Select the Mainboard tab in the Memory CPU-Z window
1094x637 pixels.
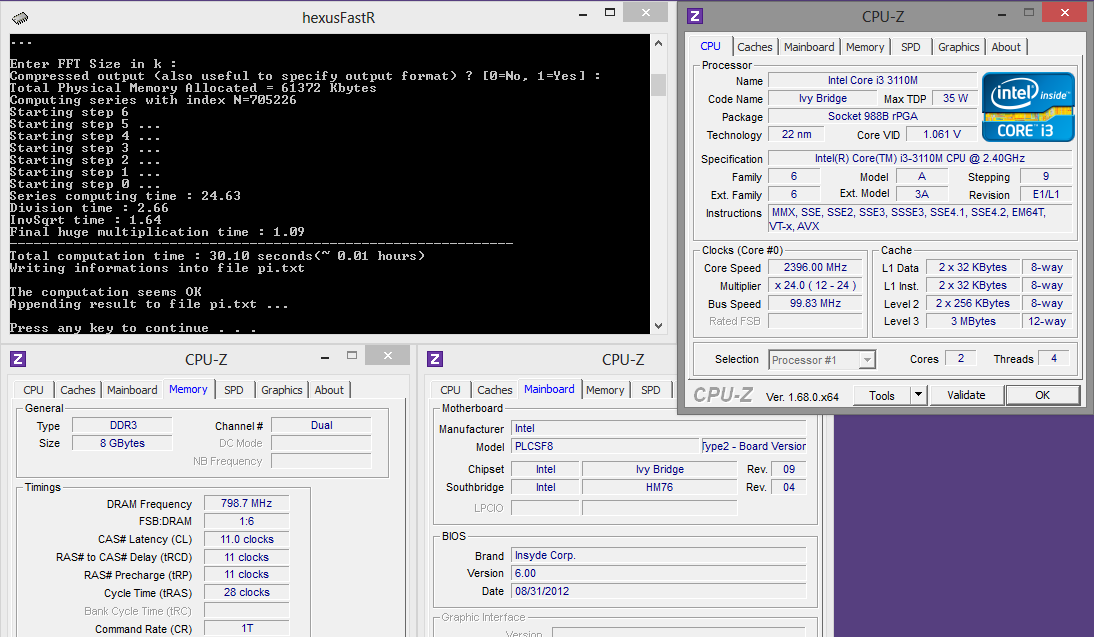(x=132, y=390)
